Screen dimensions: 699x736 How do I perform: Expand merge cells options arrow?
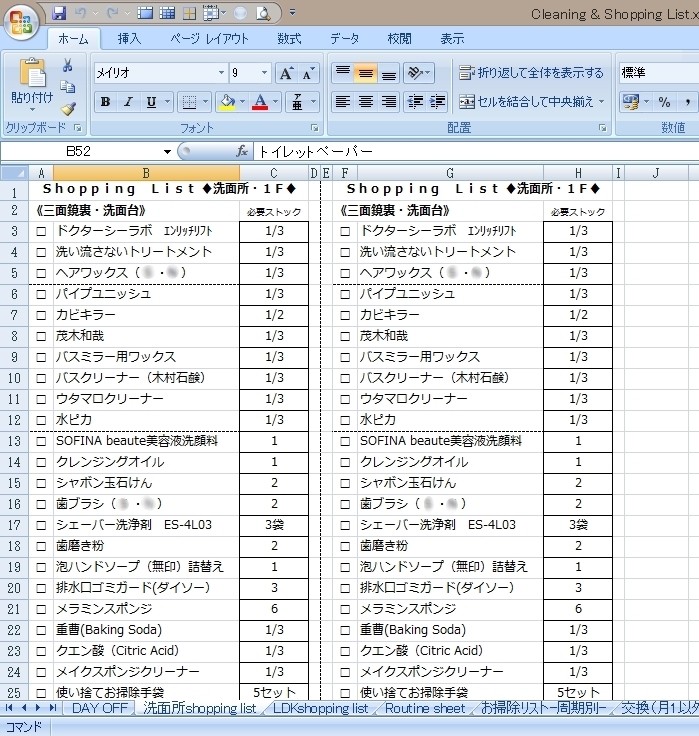pyautogui.click(x=601, y=102)
